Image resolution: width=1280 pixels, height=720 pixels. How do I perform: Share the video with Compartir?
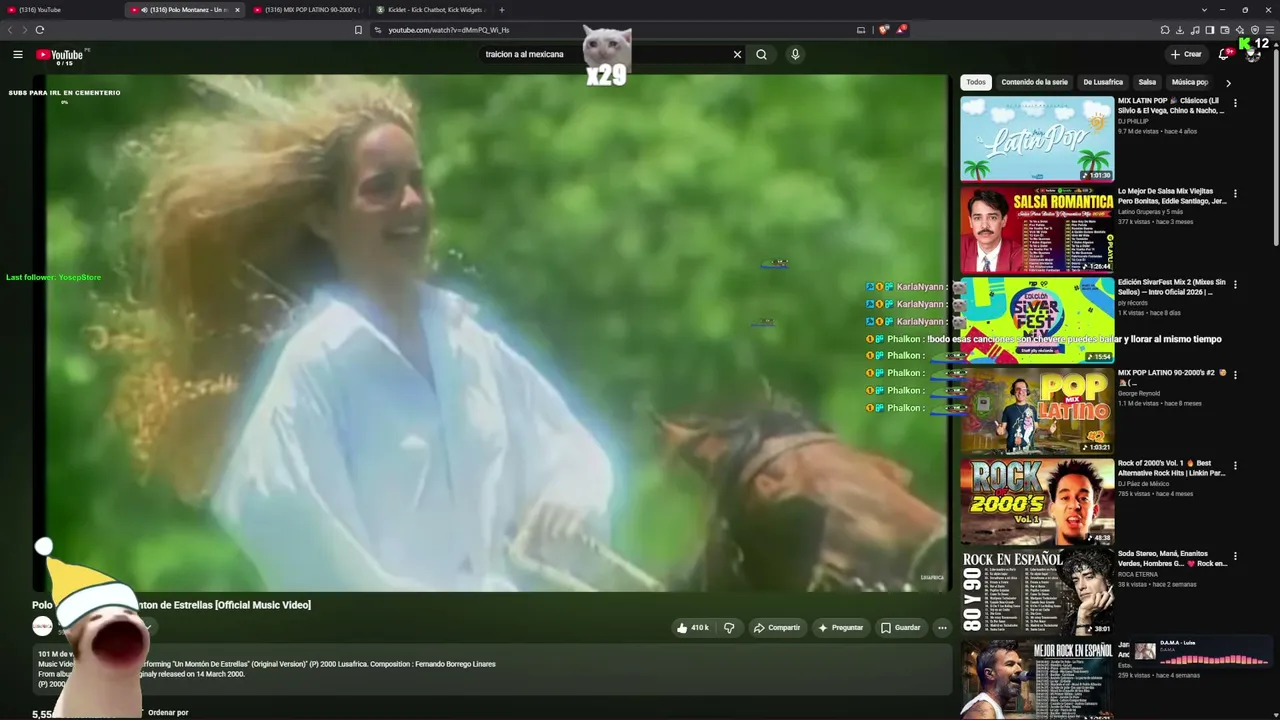point(777,628)
